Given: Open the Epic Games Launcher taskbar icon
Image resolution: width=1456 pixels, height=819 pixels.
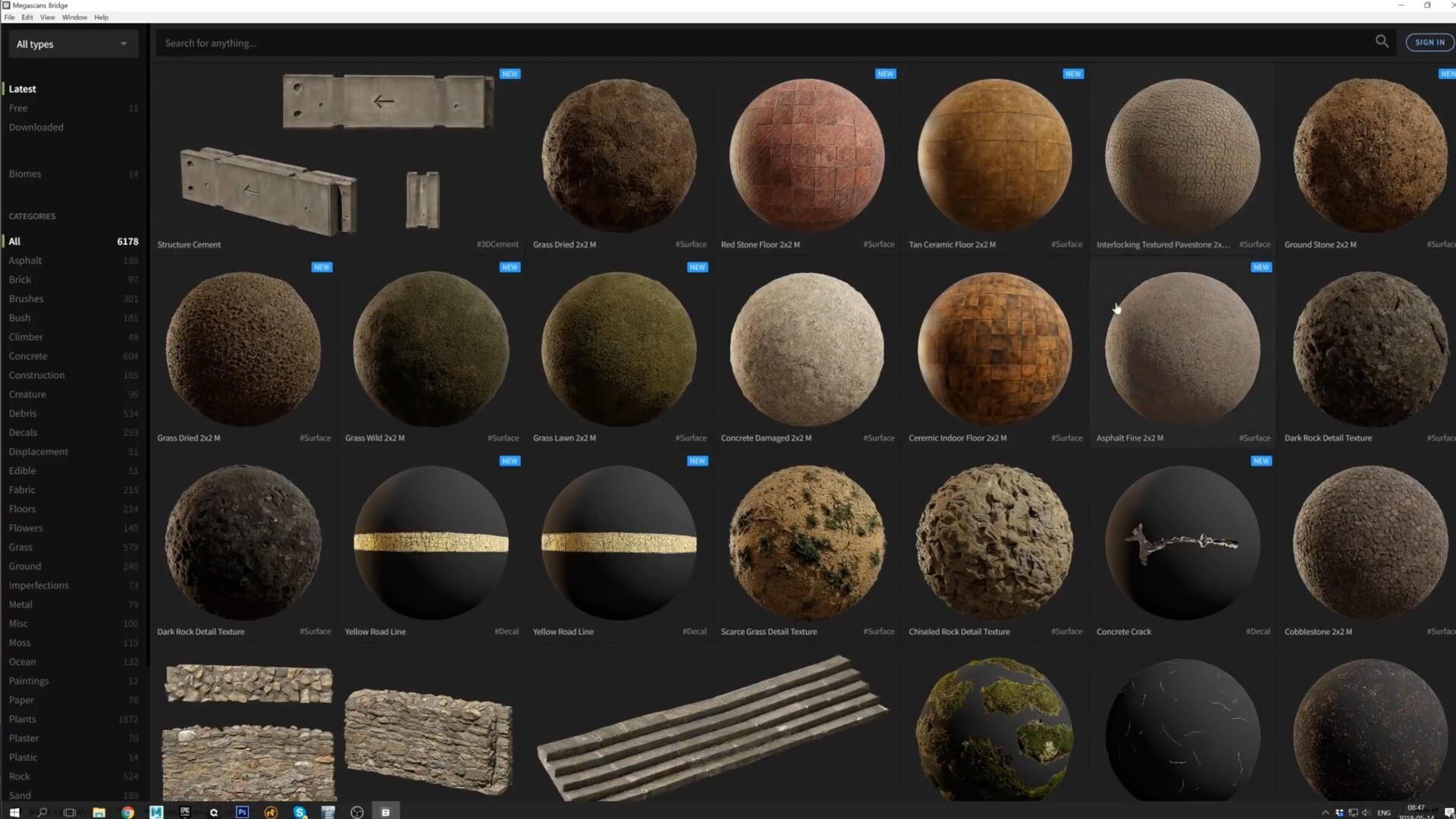Looking at the screenshot, I should pyautogui.click(x=185, y=812).
